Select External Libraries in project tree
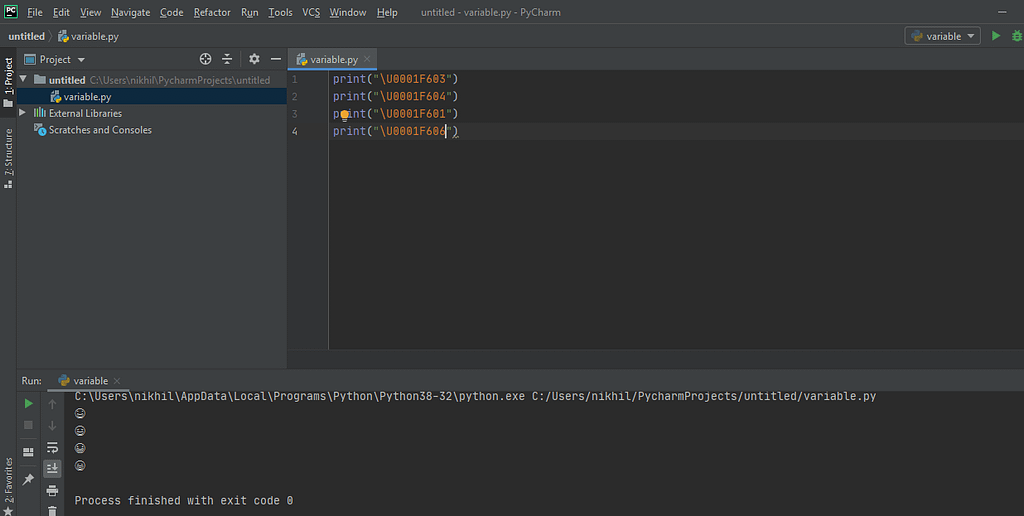Viewport: 1024px width, 516px height. tap(85, 113)
